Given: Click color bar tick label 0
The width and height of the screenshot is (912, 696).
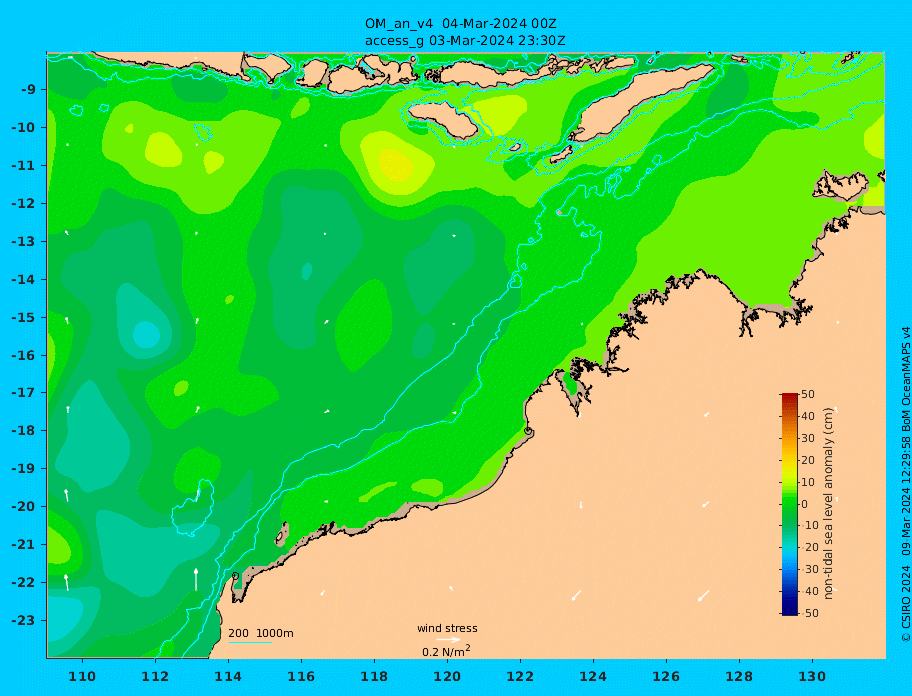Looking at the screenshot, I should pyautogui.click(x=804, y=504).
